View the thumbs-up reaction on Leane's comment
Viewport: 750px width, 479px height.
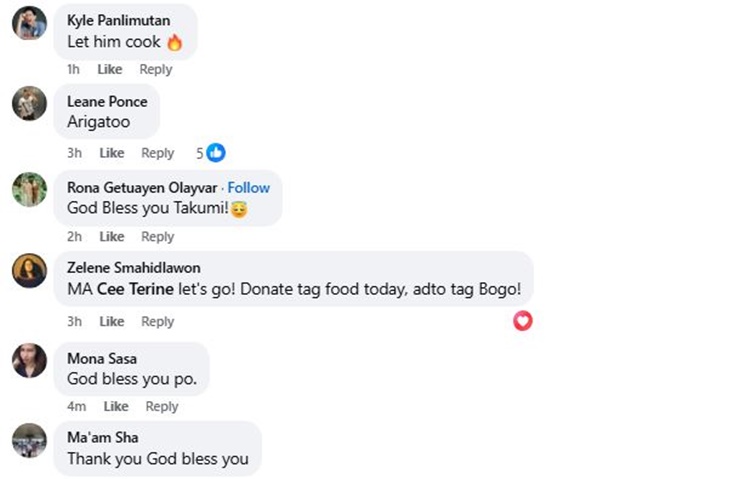click(215, 153)
